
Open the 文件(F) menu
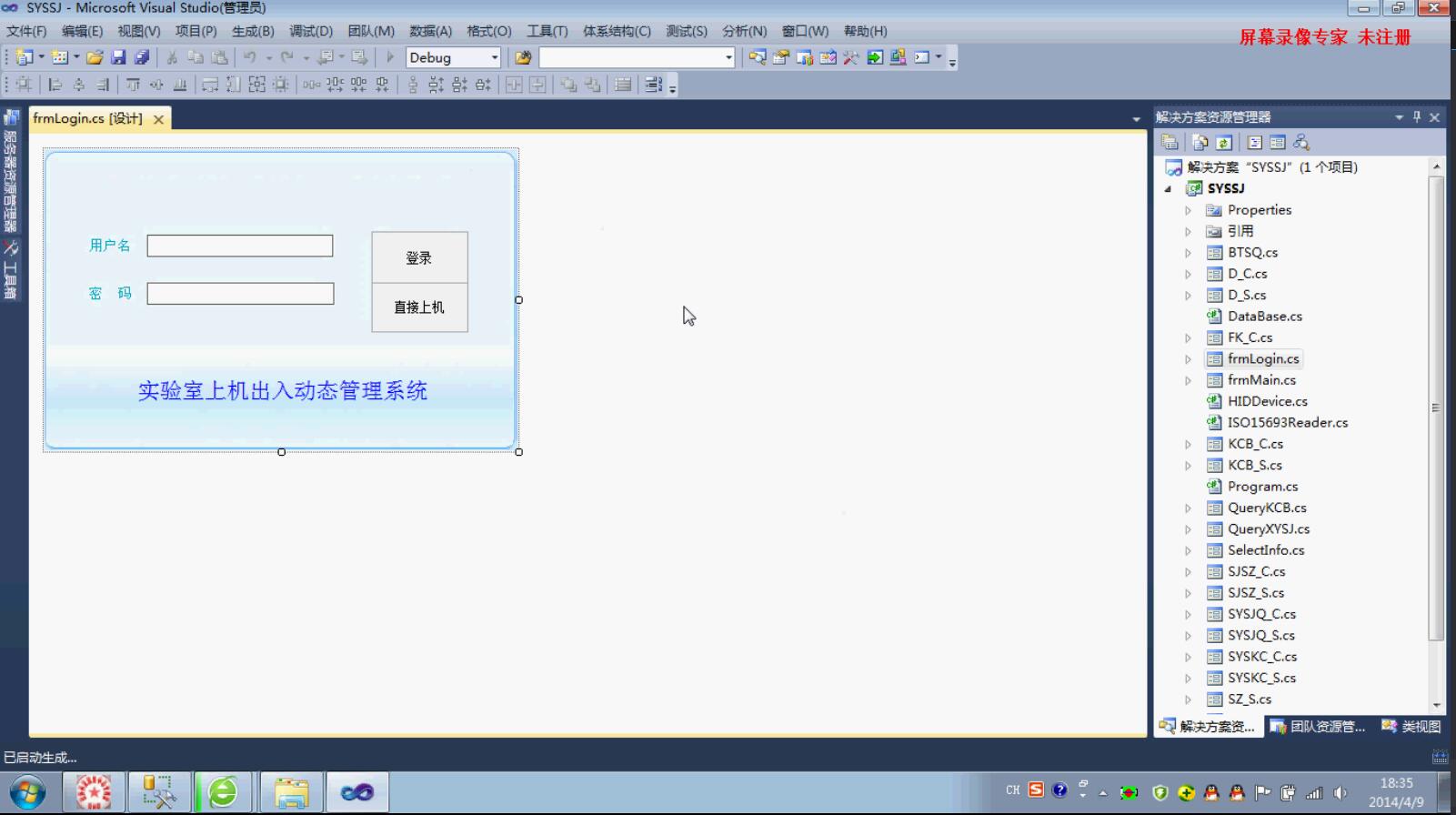click(x=26, y=31)
